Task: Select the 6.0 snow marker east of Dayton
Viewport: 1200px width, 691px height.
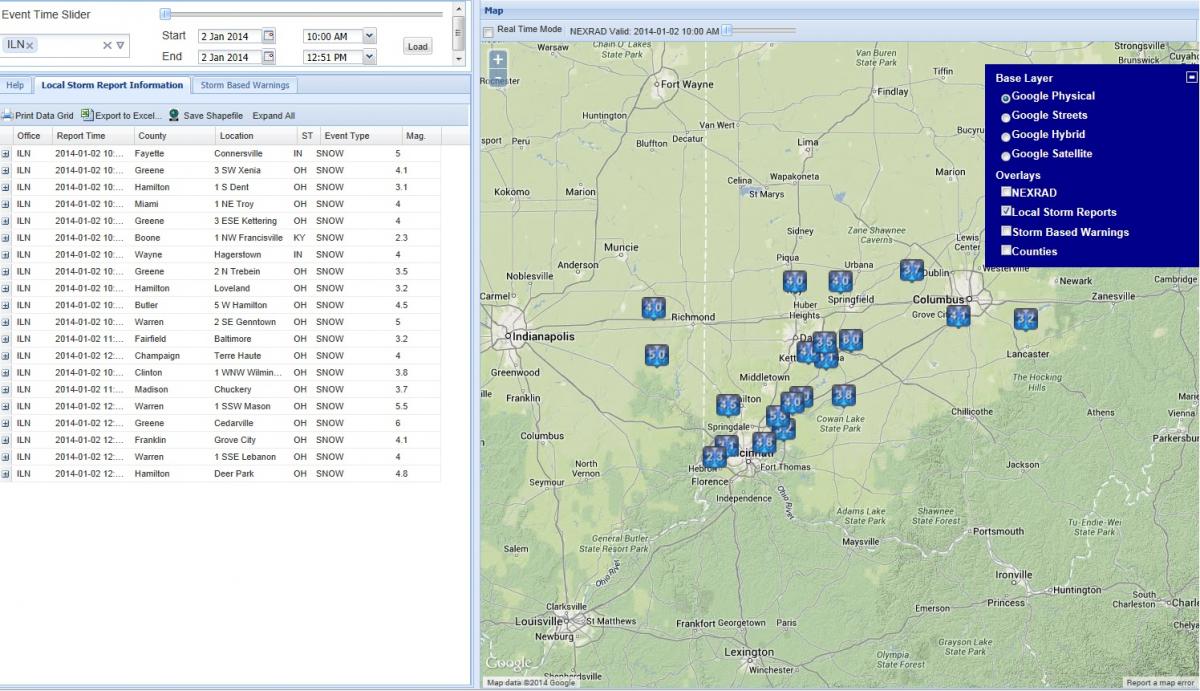Action: (851, 340)
